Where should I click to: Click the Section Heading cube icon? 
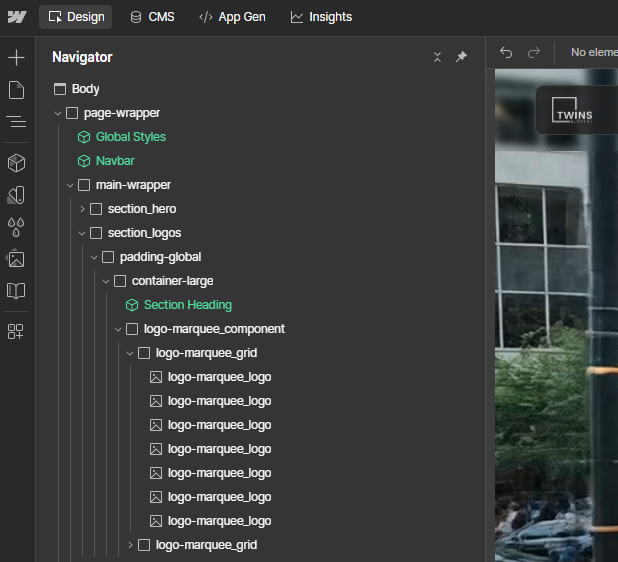(132, 305)
